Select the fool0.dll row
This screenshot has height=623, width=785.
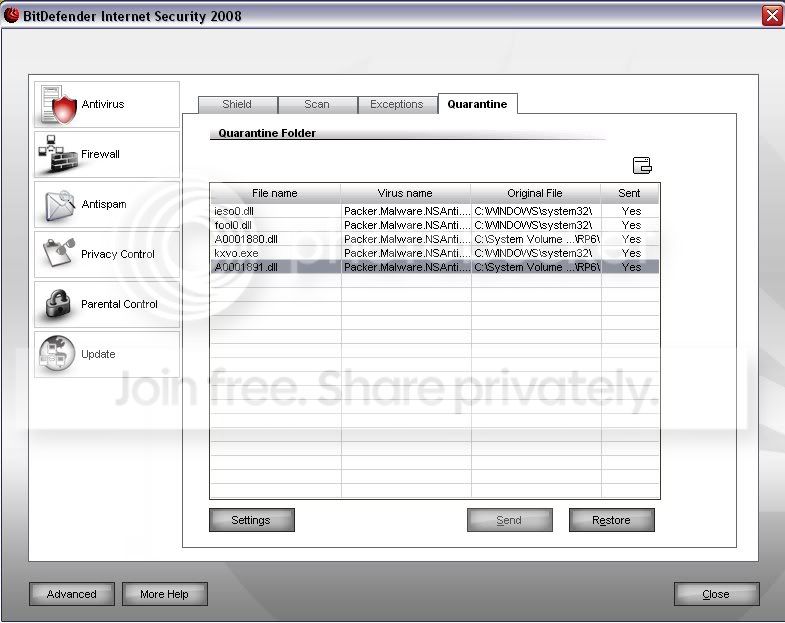[435, 225]
